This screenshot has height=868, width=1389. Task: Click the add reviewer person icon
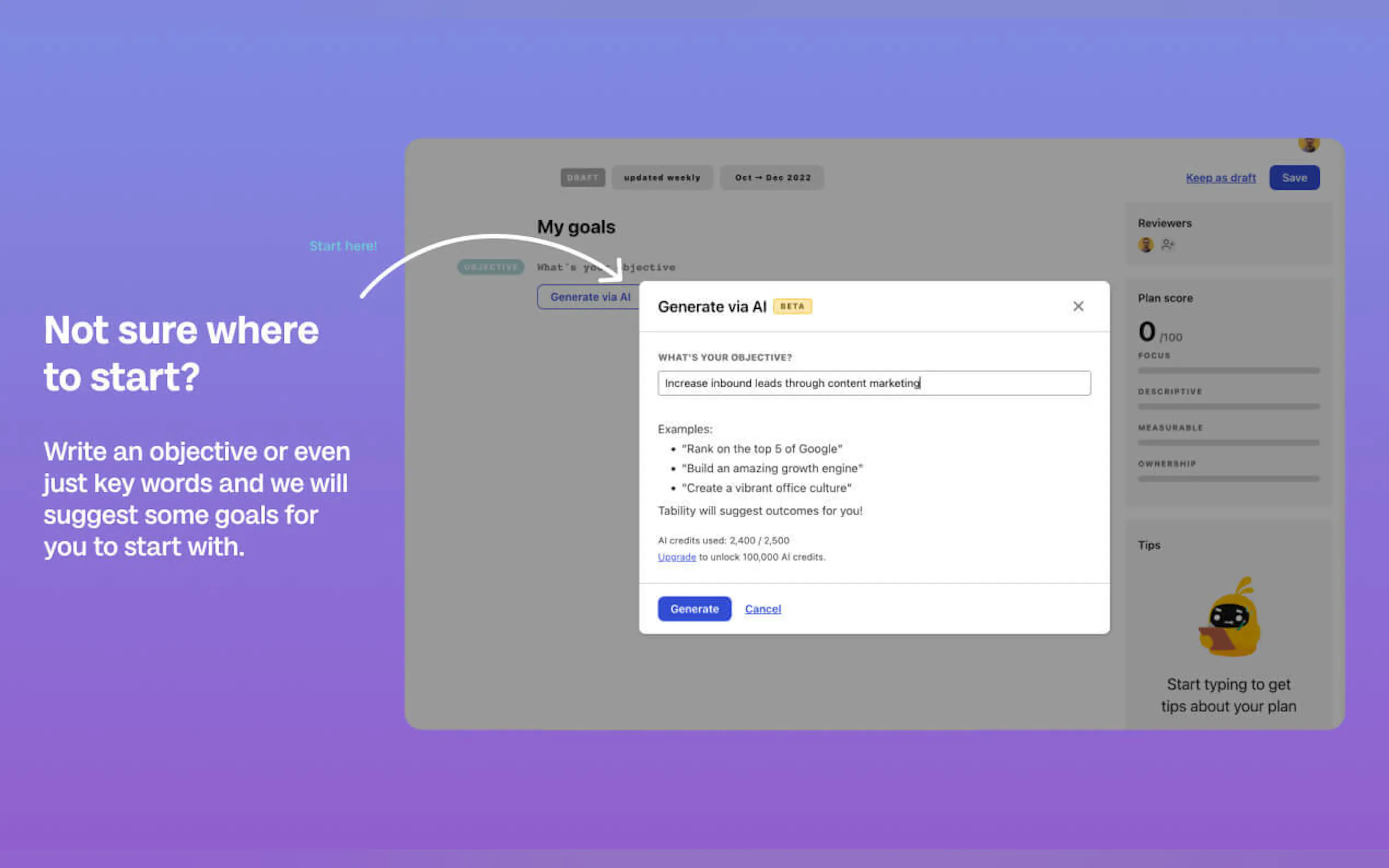pyautogui.click(x=1168, y=245)
